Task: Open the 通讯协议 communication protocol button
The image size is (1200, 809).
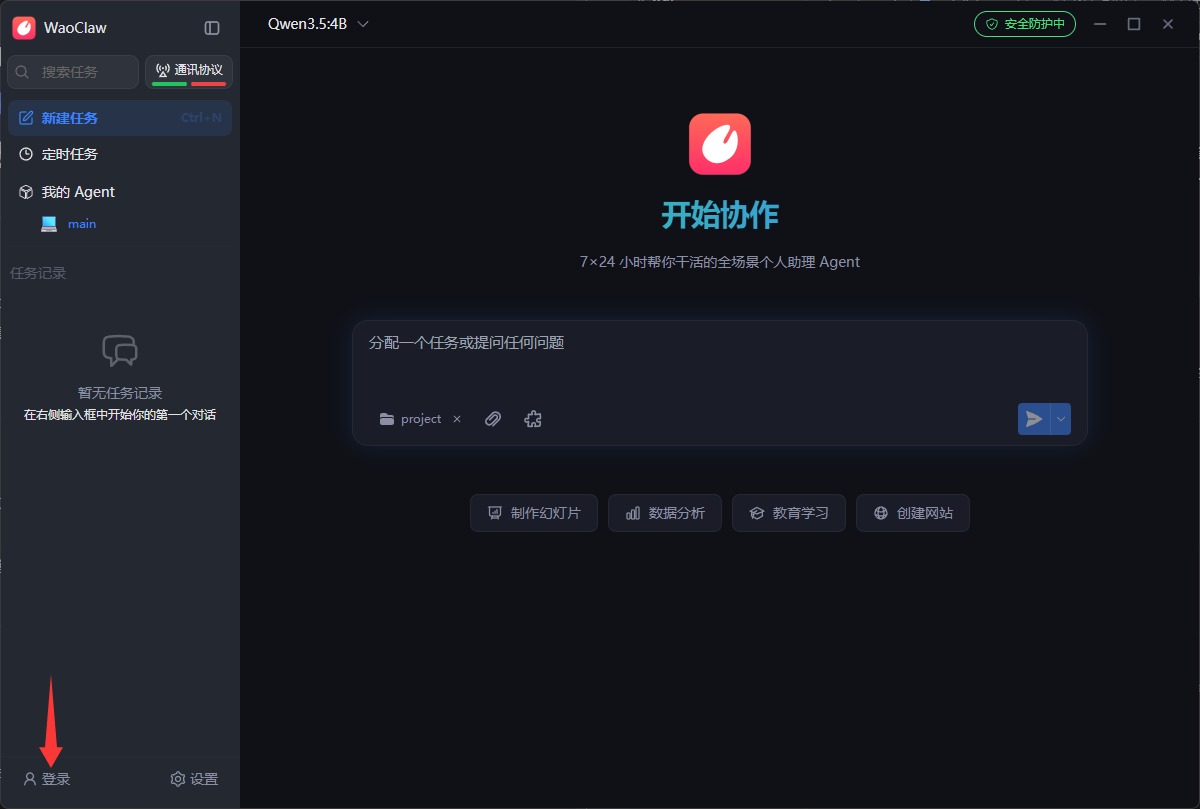Action: (189, 72)
